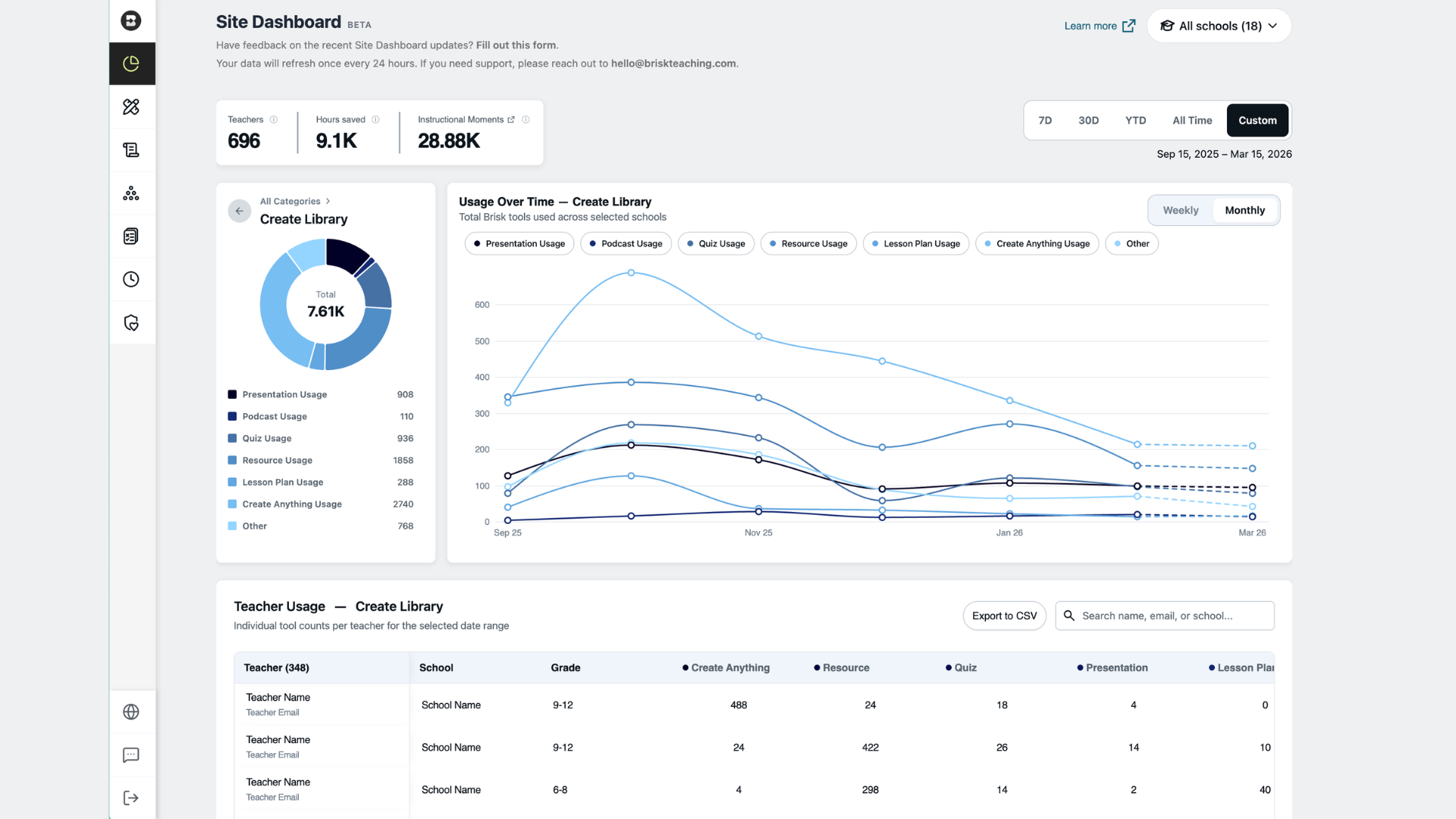Image resolution: width=1456 pixels, height=819 pixels.
Task: Click the All Categories breadcrumb chevron
Action: [x=328, y=202]
